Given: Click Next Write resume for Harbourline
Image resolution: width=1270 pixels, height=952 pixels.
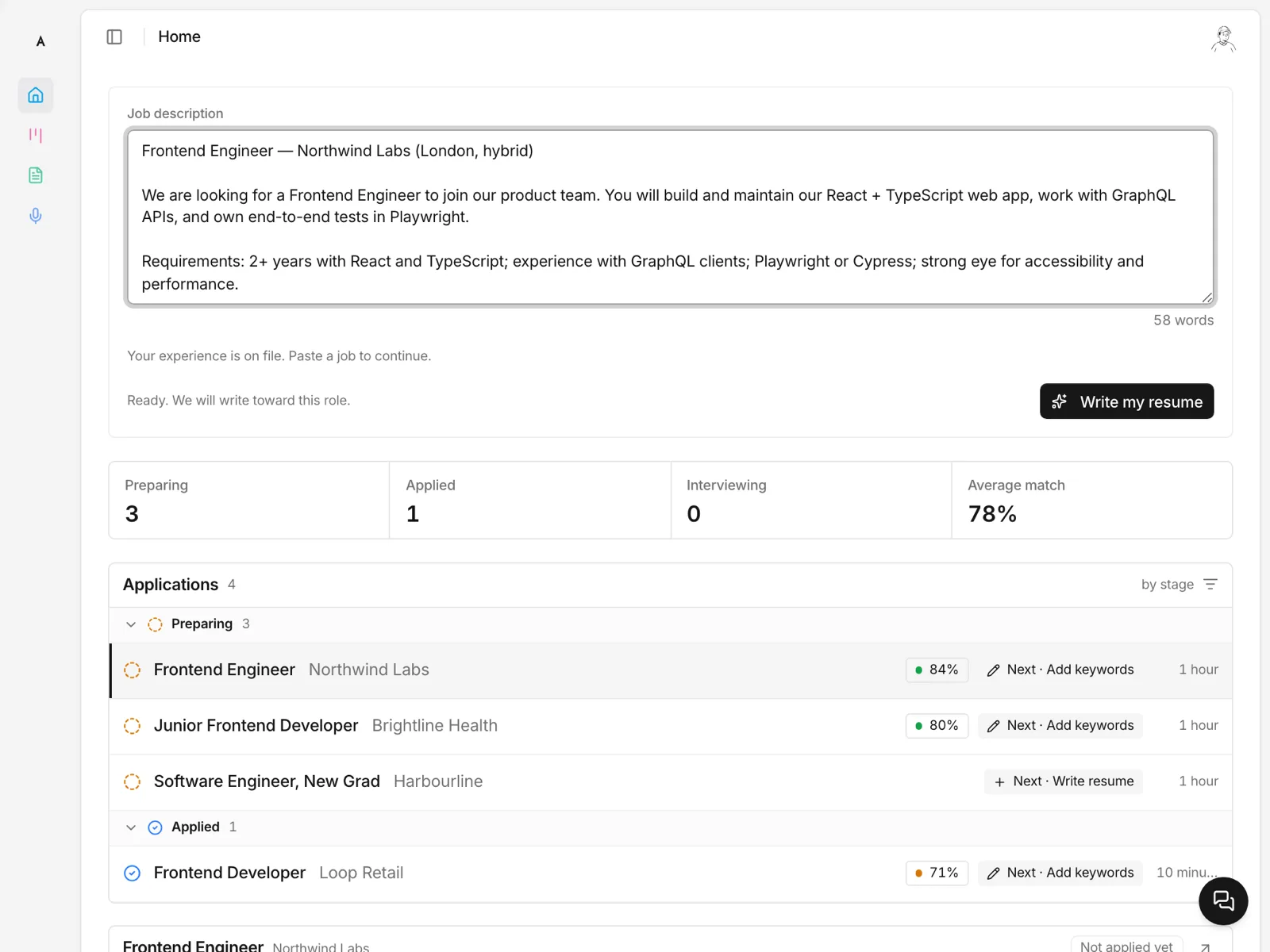Looking at the screenshot, I should pos(1064,781).
